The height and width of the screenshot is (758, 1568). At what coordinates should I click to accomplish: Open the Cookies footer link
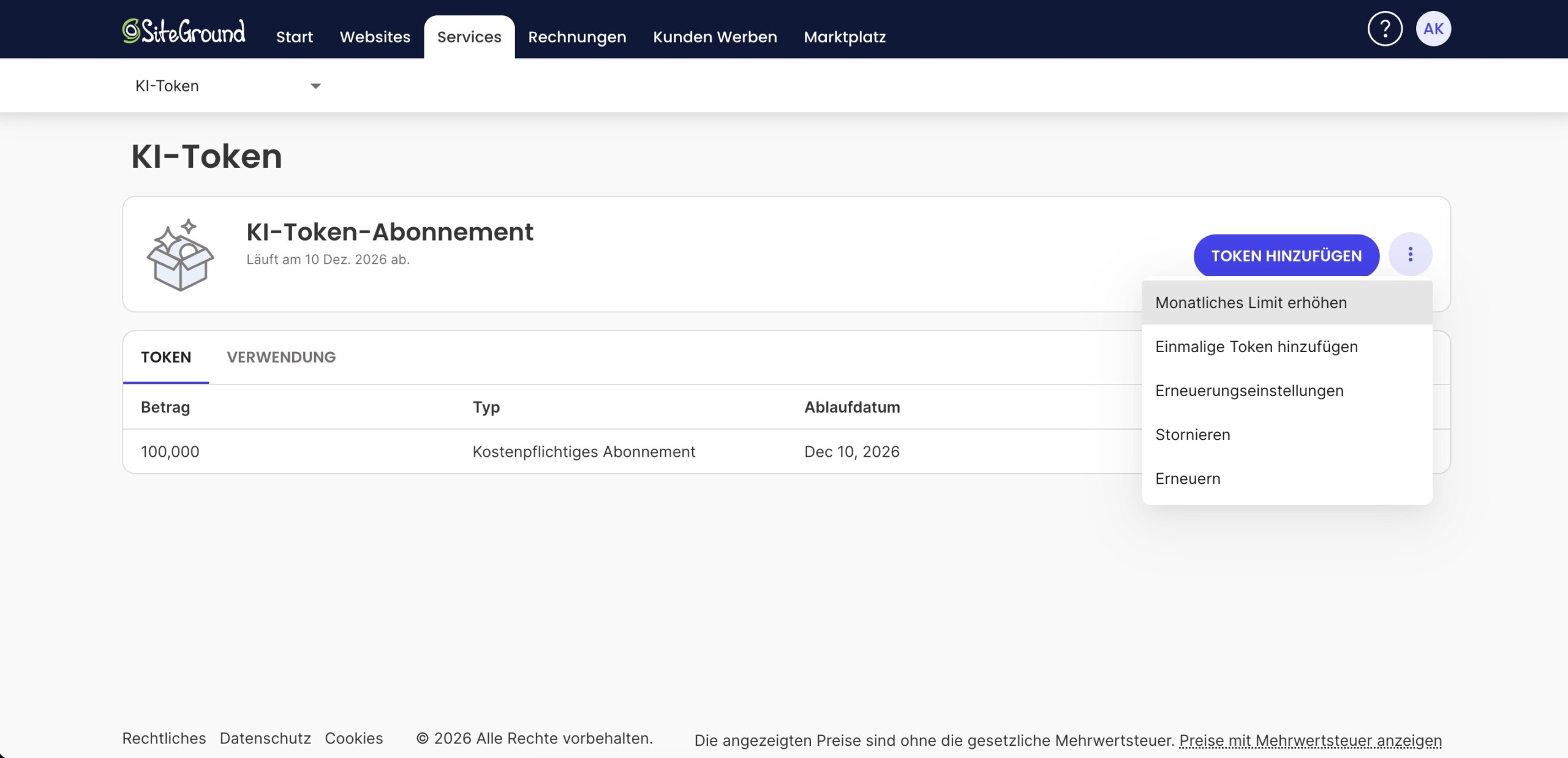tap(354, 738)
